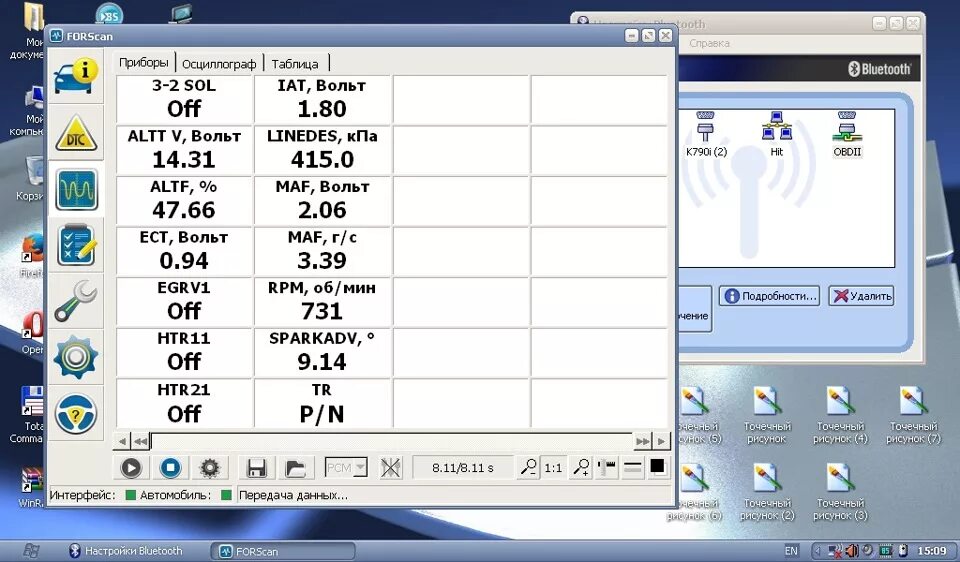Select the OBDII Bluetooth device
Screen dimensions: 960x562
[x=847, y=134]
